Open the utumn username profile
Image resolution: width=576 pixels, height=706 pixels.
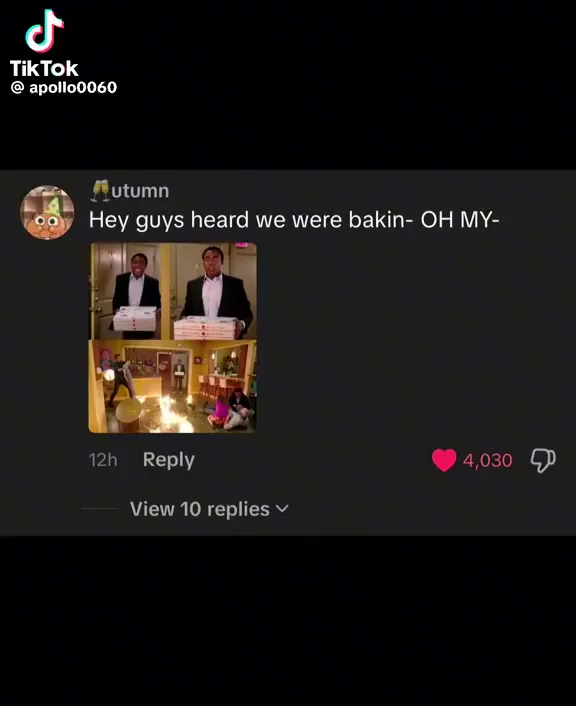pyautogui.click(x=130, y=190)
